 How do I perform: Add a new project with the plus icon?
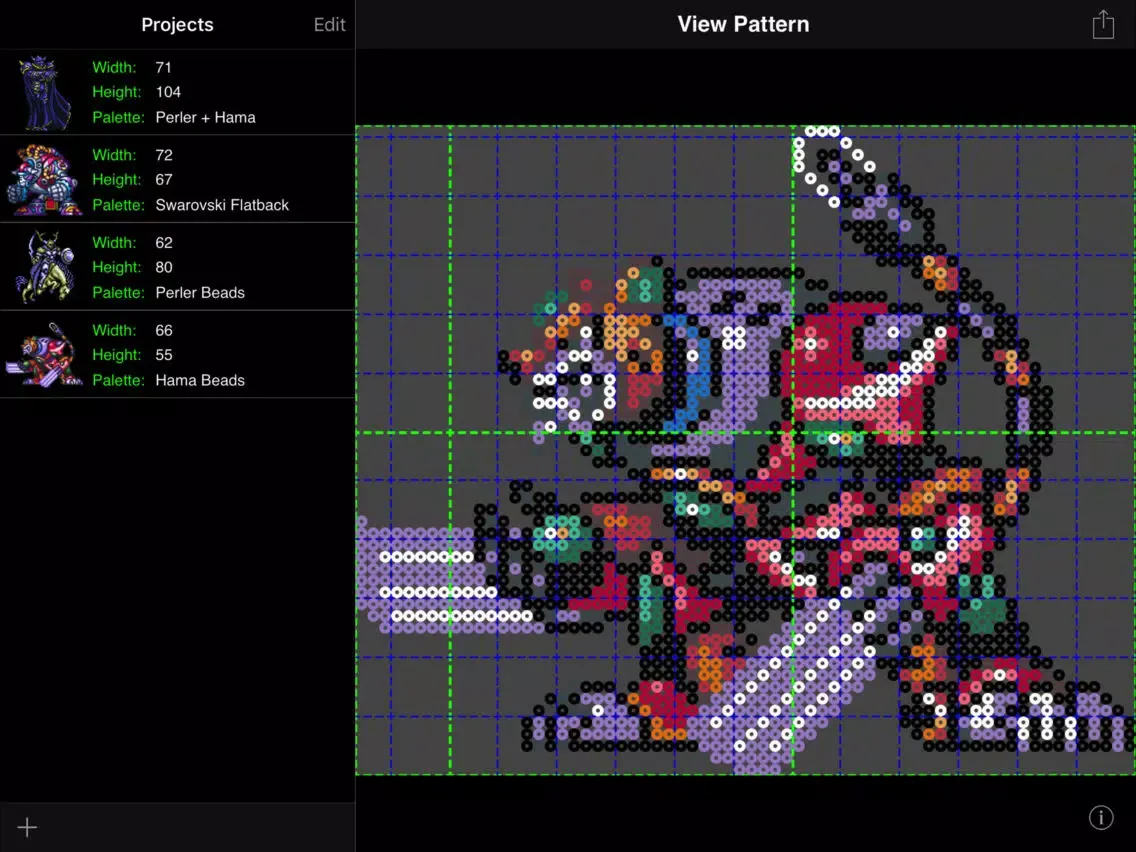click(x=28, y=827)
